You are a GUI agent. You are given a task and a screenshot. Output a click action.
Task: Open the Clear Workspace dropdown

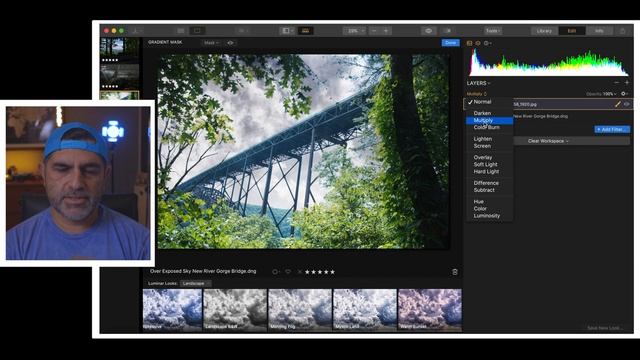click(x=548, y=141)
